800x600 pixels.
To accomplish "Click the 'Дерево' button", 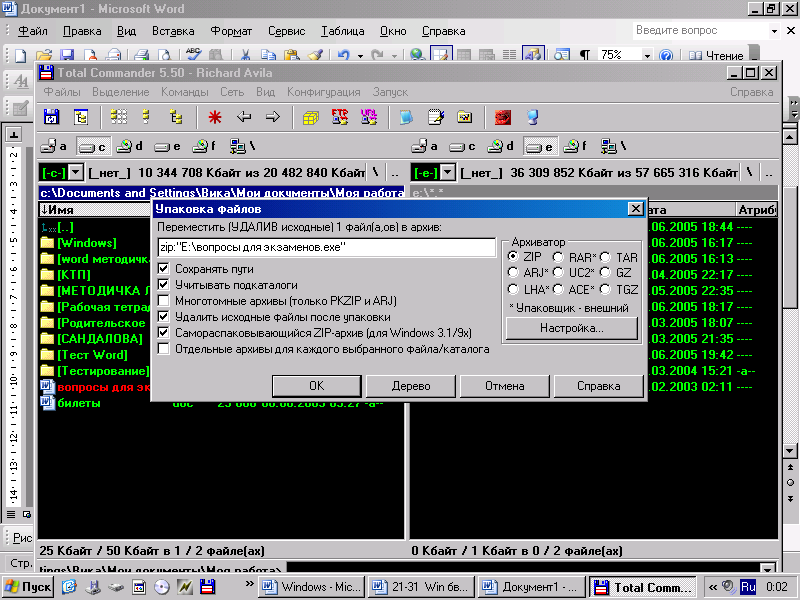I will click(411, 386).
